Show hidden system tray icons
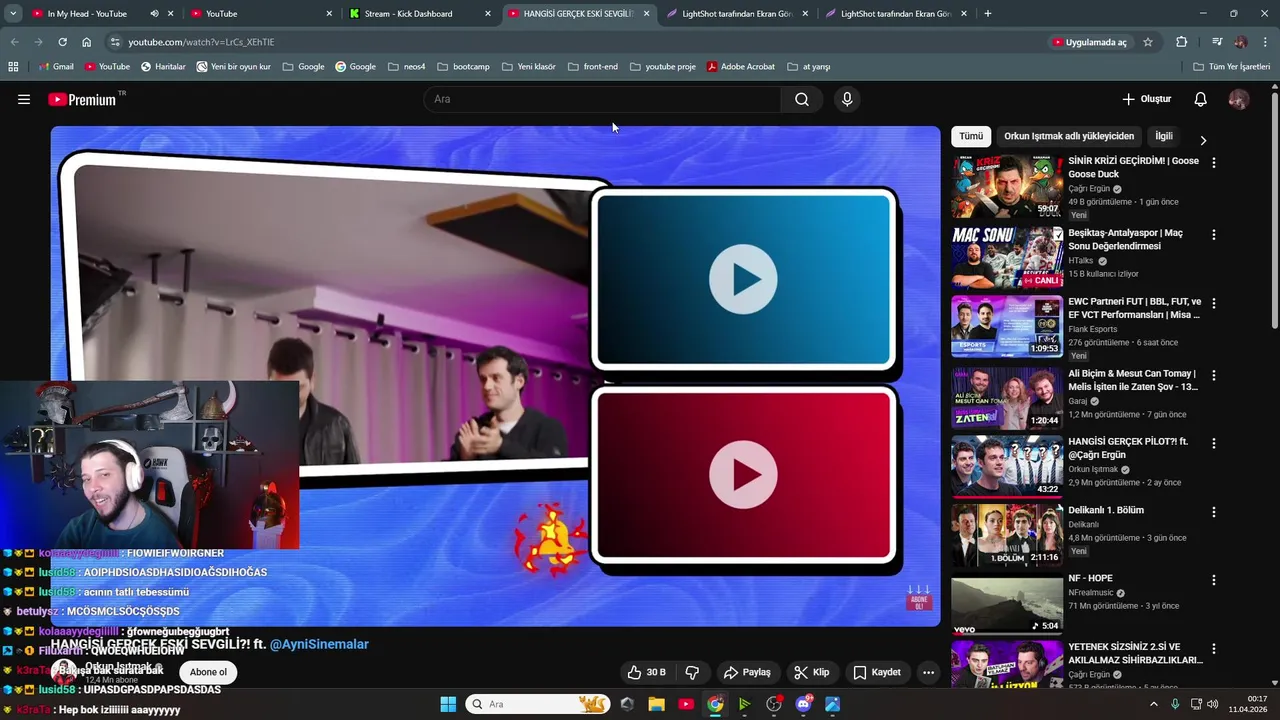 [1153, 704]
